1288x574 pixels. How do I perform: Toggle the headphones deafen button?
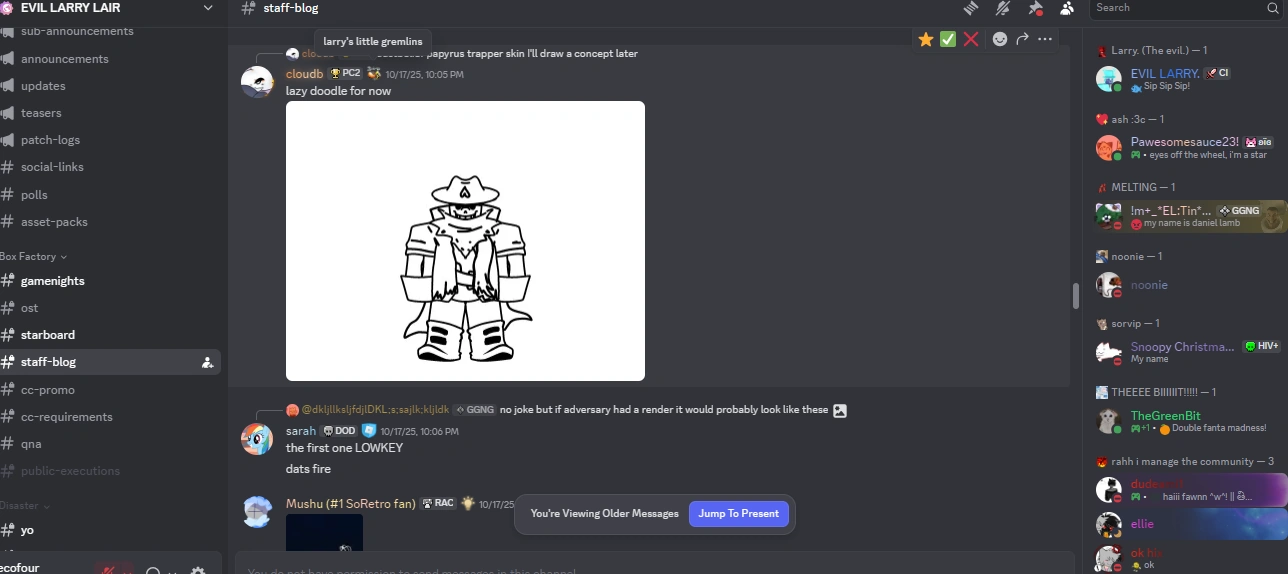pyautogui.click(x=153, y=571)
